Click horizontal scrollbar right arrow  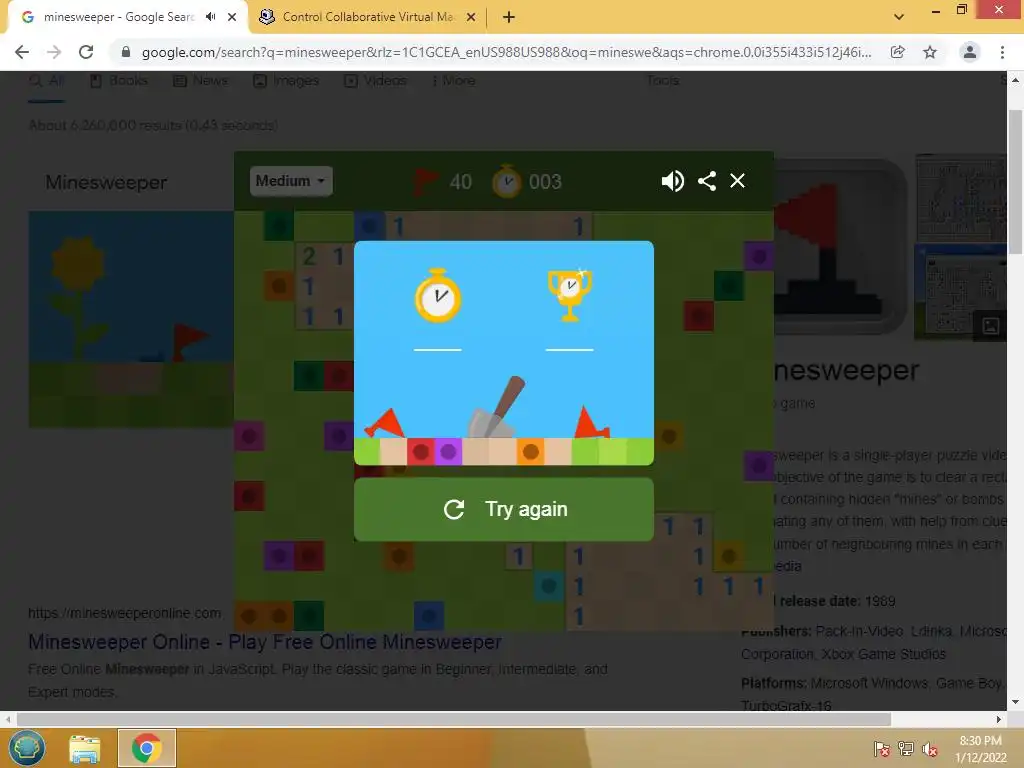[x=999, y=719]
